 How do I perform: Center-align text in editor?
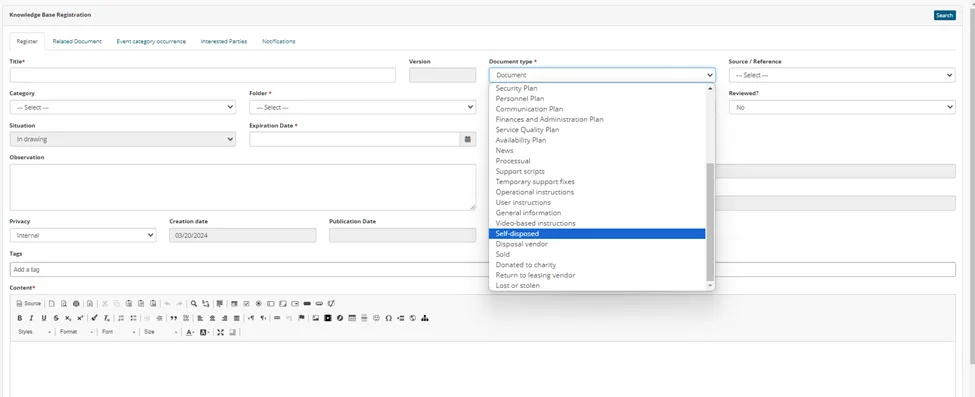tap(212, 318)
